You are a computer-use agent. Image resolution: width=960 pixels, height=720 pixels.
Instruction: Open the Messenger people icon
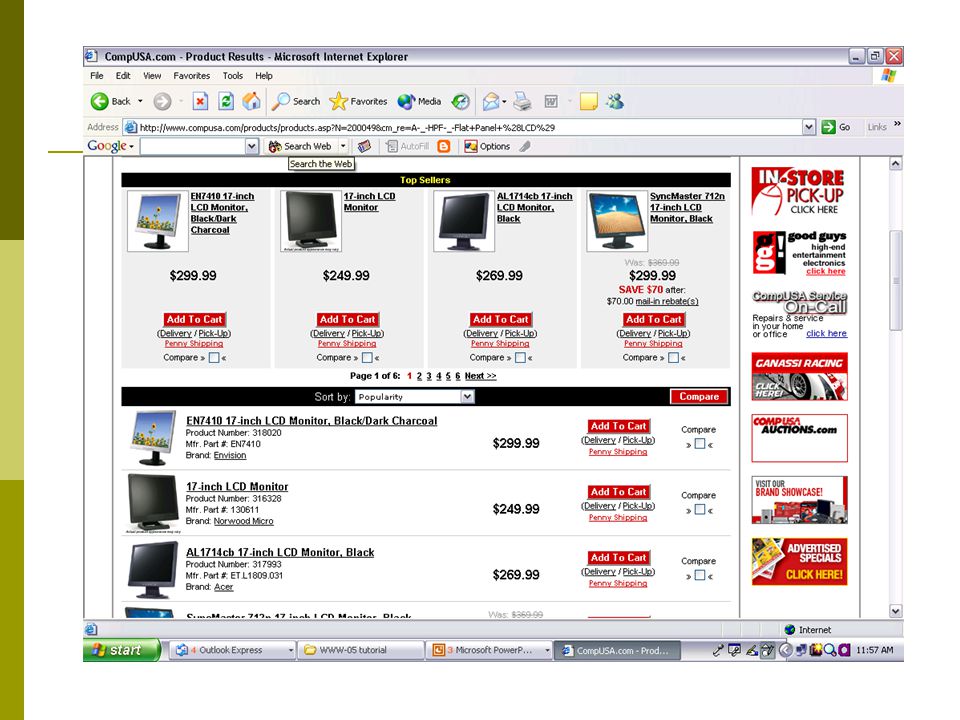pyautogui.click(x=615, y=101)
